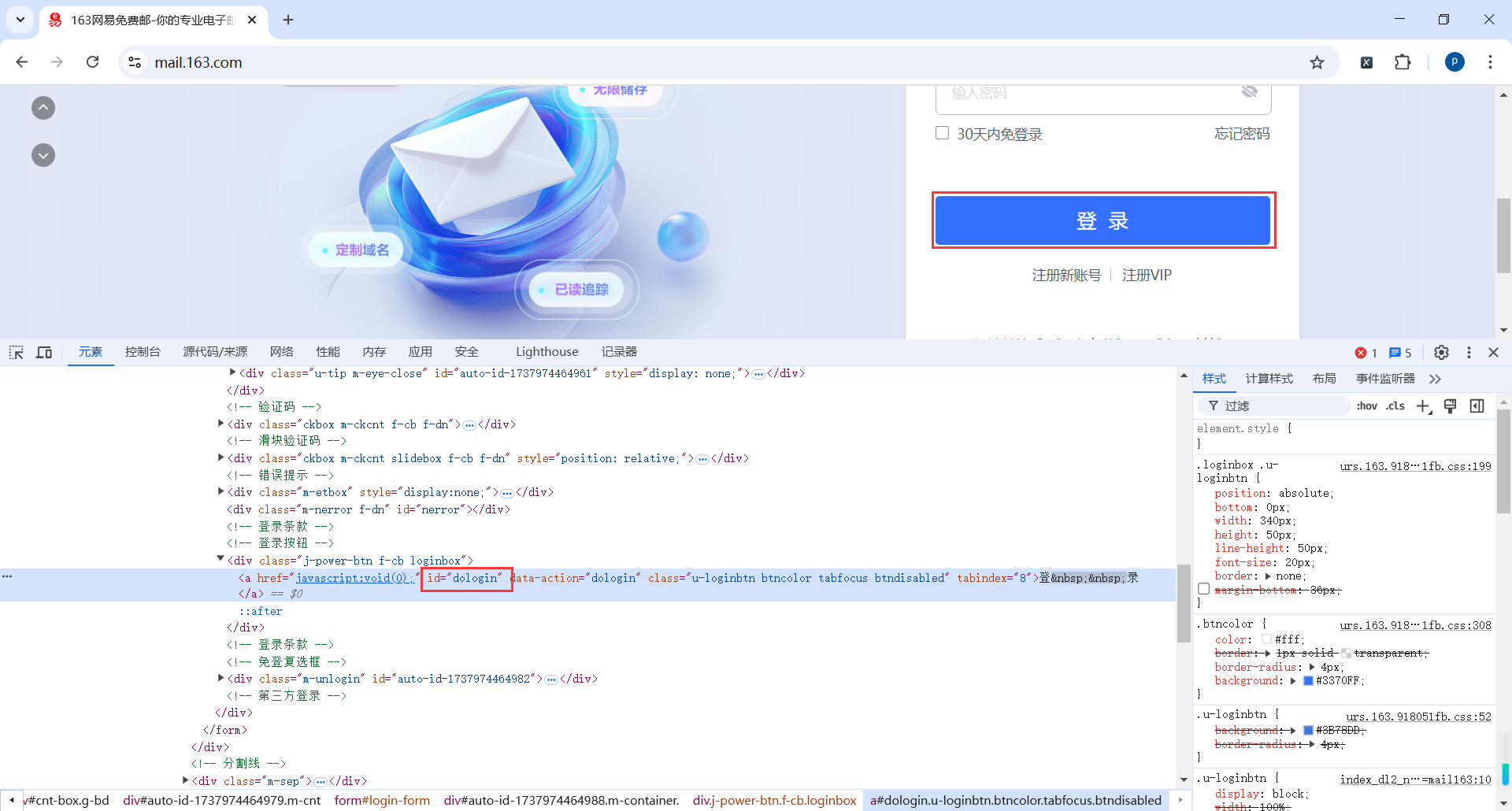
Task: Expand the m-unlogin div node
Action: coord(220,678)
